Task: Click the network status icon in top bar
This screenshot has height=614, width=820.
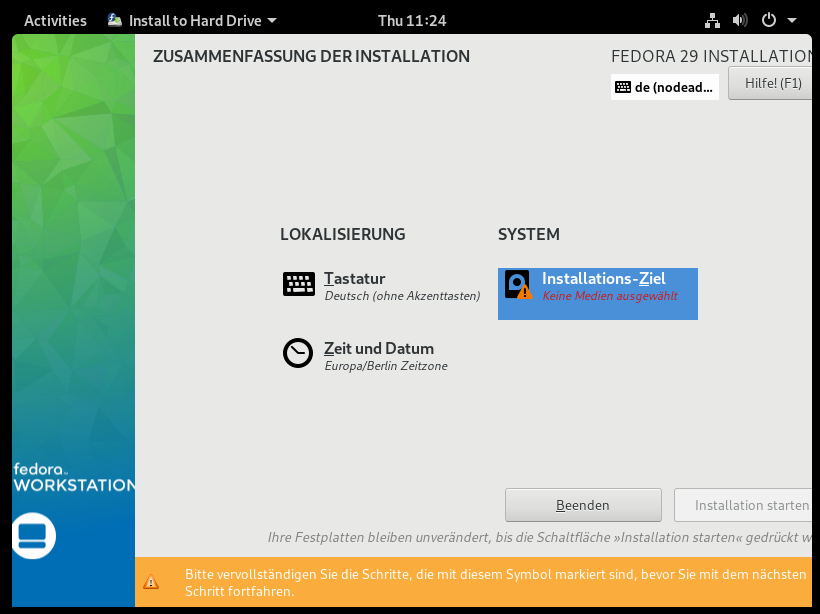Action: (x=712, y=20)
